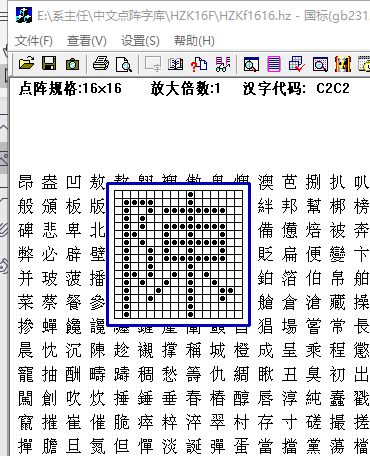Select the character 晨 in the grid
The height and width of the screenshot is (456, 370).
point(26,350)
